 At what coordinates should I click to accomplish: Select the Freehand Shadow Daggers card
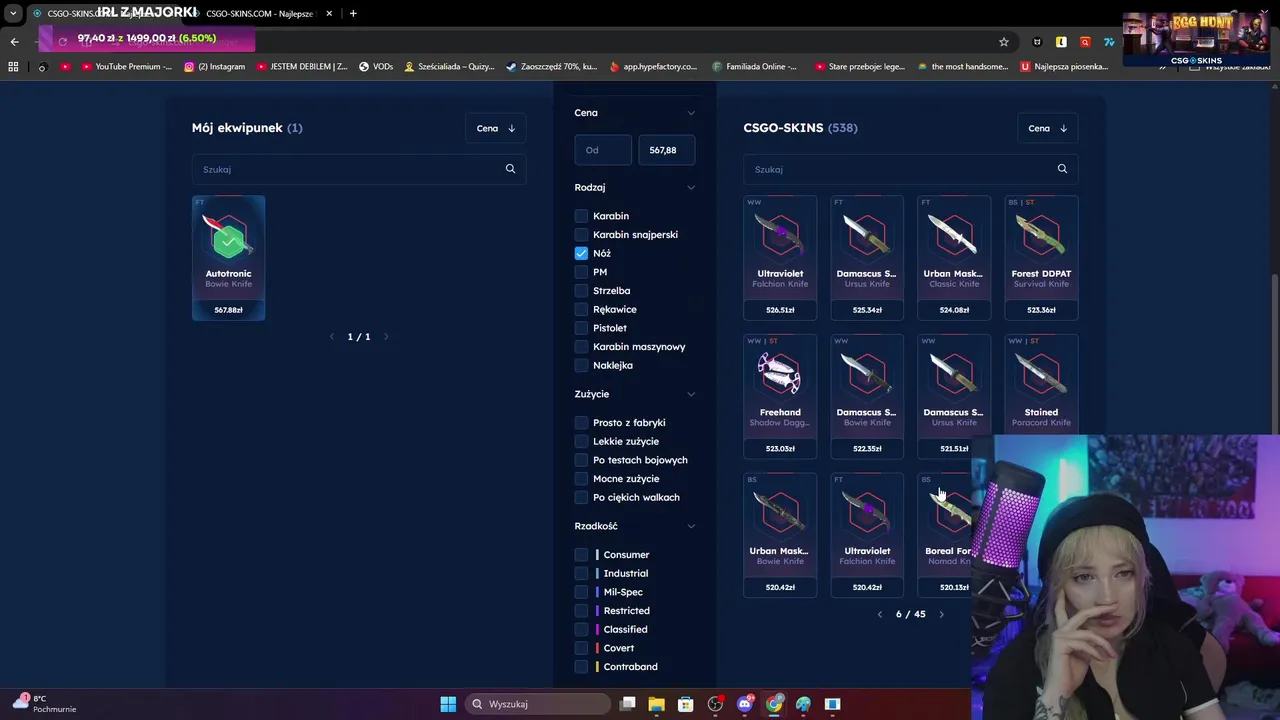point(780,396)
